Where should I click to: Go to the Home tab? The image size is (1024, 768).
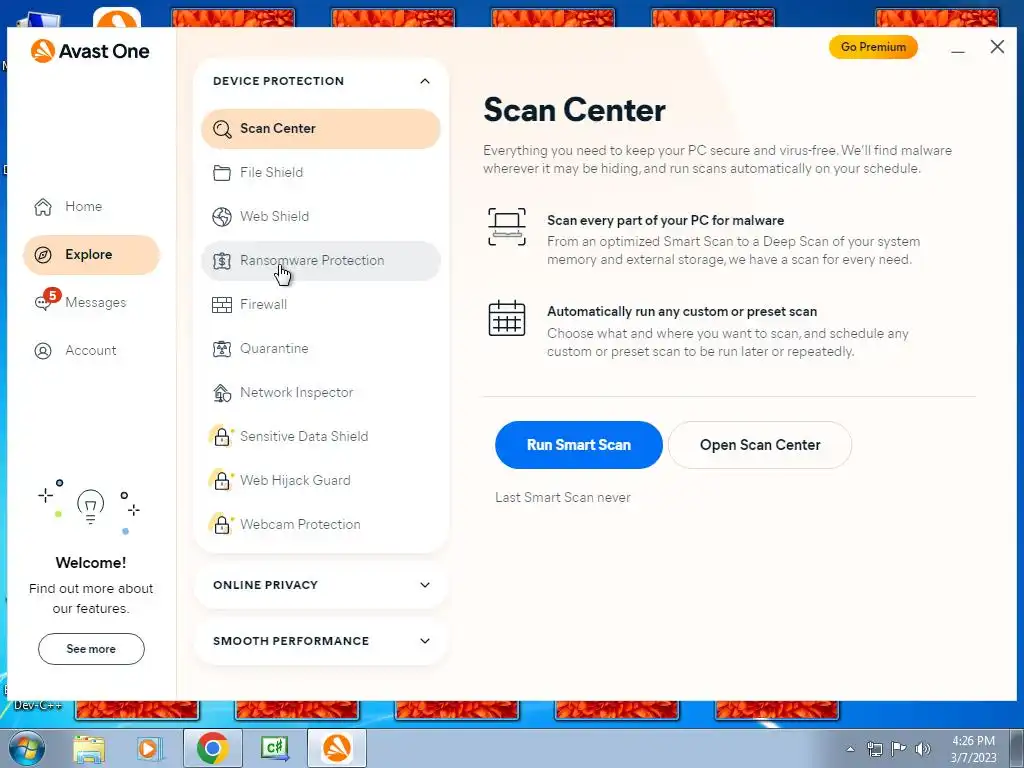coord(91,206)
